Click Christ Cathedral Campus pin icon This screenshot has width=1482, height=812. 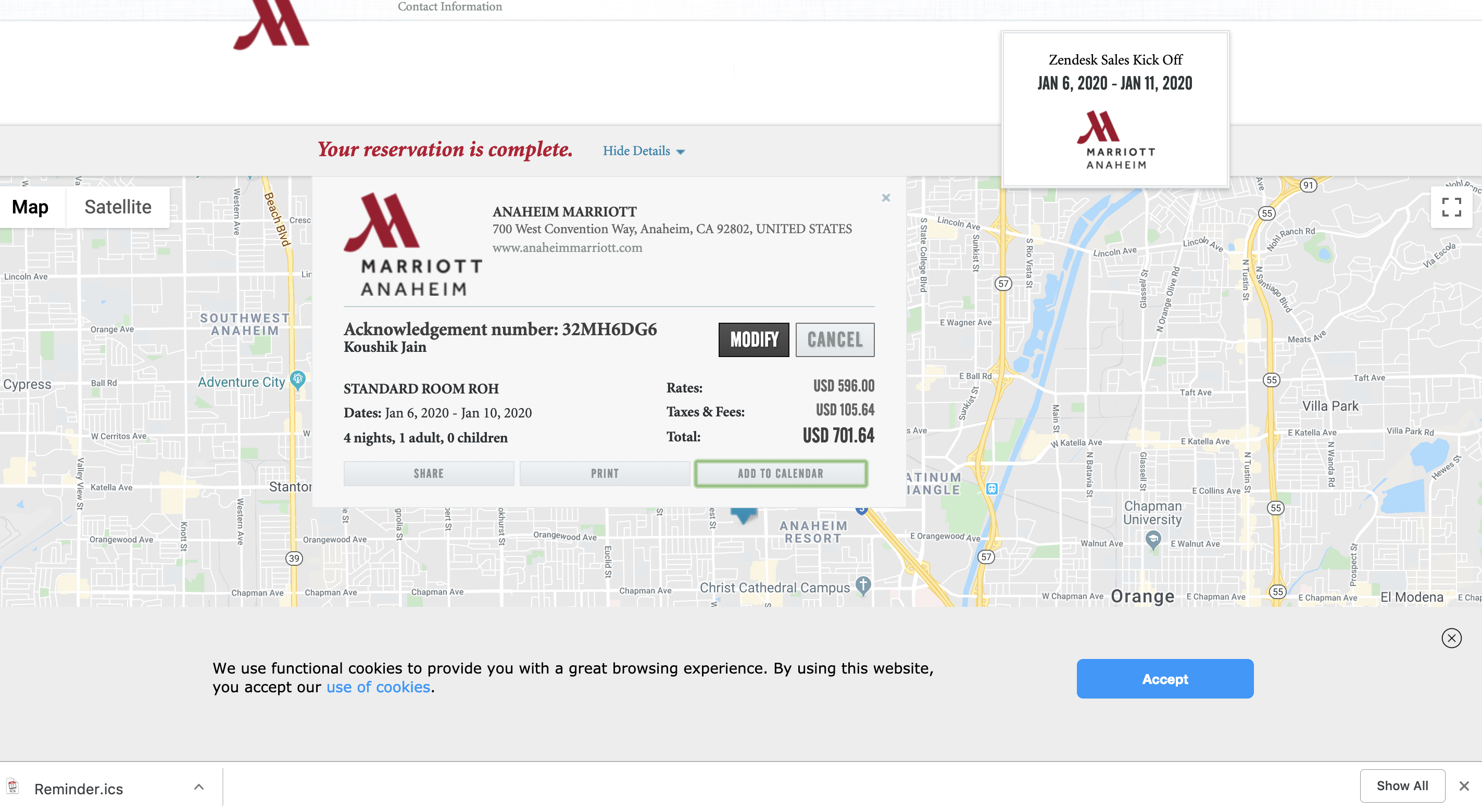[x=862, y=586]
